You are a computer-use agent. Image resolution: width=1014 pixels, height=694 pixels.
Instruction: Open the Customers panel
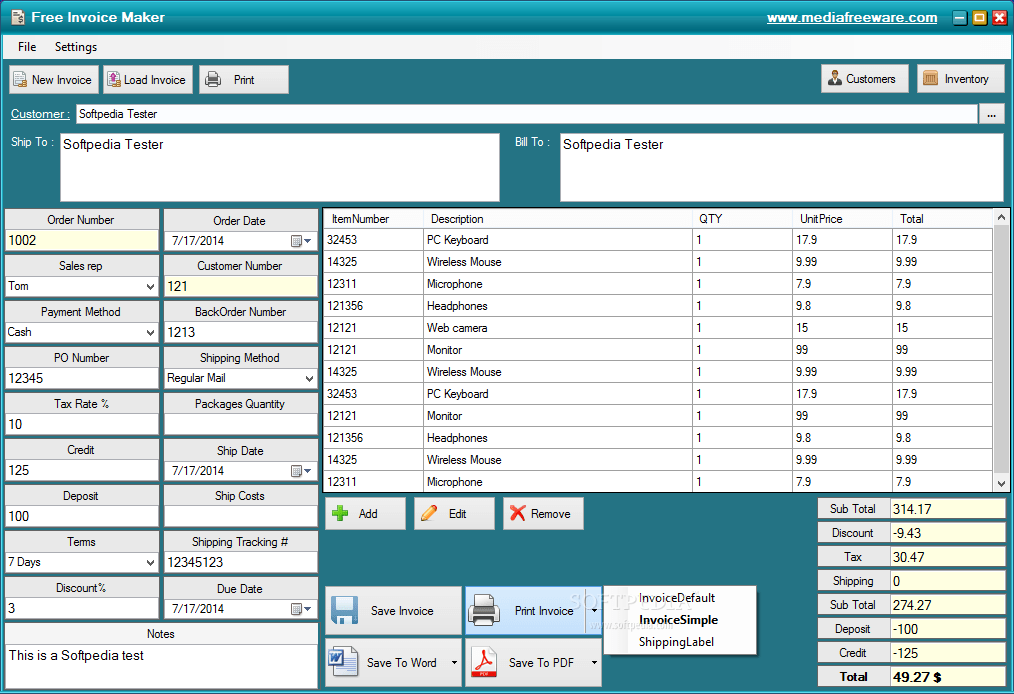(864, 78)
